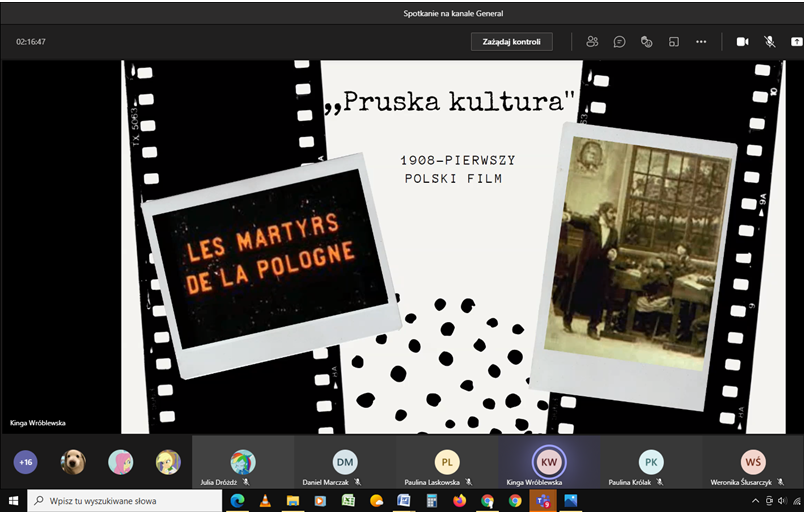The width and height of the screenshot is (804, 516).
Task: Switch to Microsoft Teams taskbar icon
Action: pyautogui.click(x=543, y=501)
